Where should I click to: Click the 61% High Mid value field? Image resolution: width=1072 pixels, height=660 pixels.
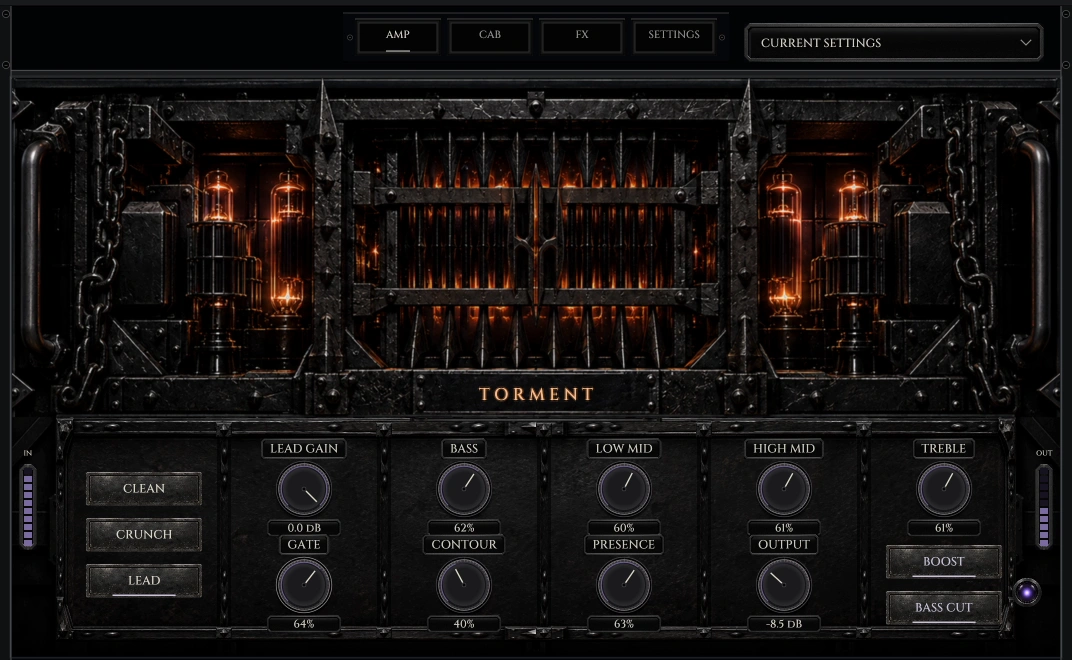click(783, 528)
